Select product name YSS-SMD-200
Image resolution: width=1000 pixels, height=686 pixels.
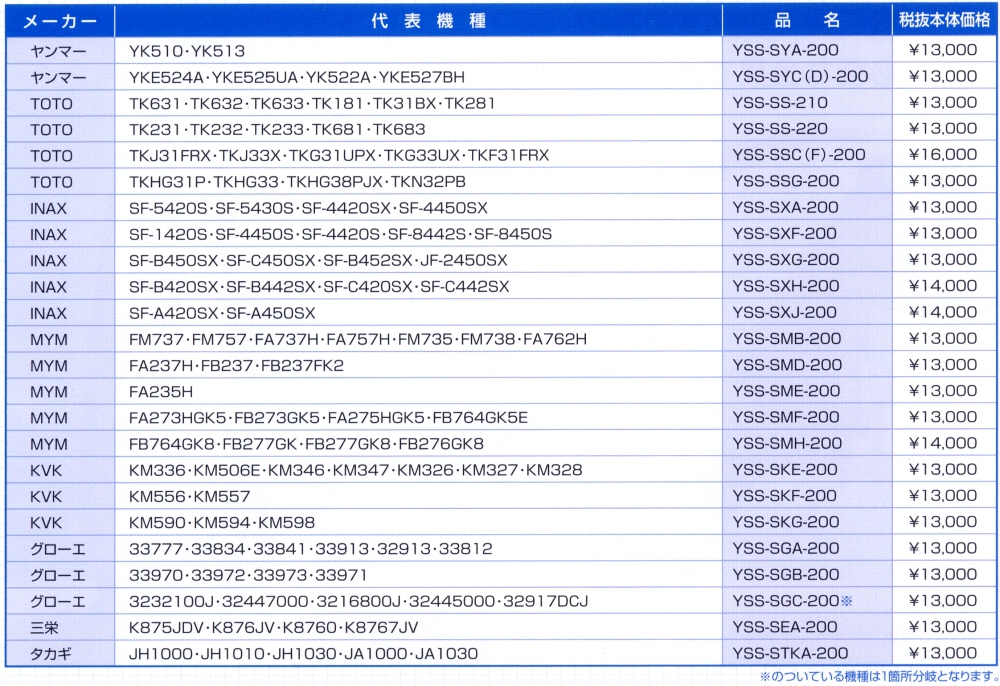[787, 365]
